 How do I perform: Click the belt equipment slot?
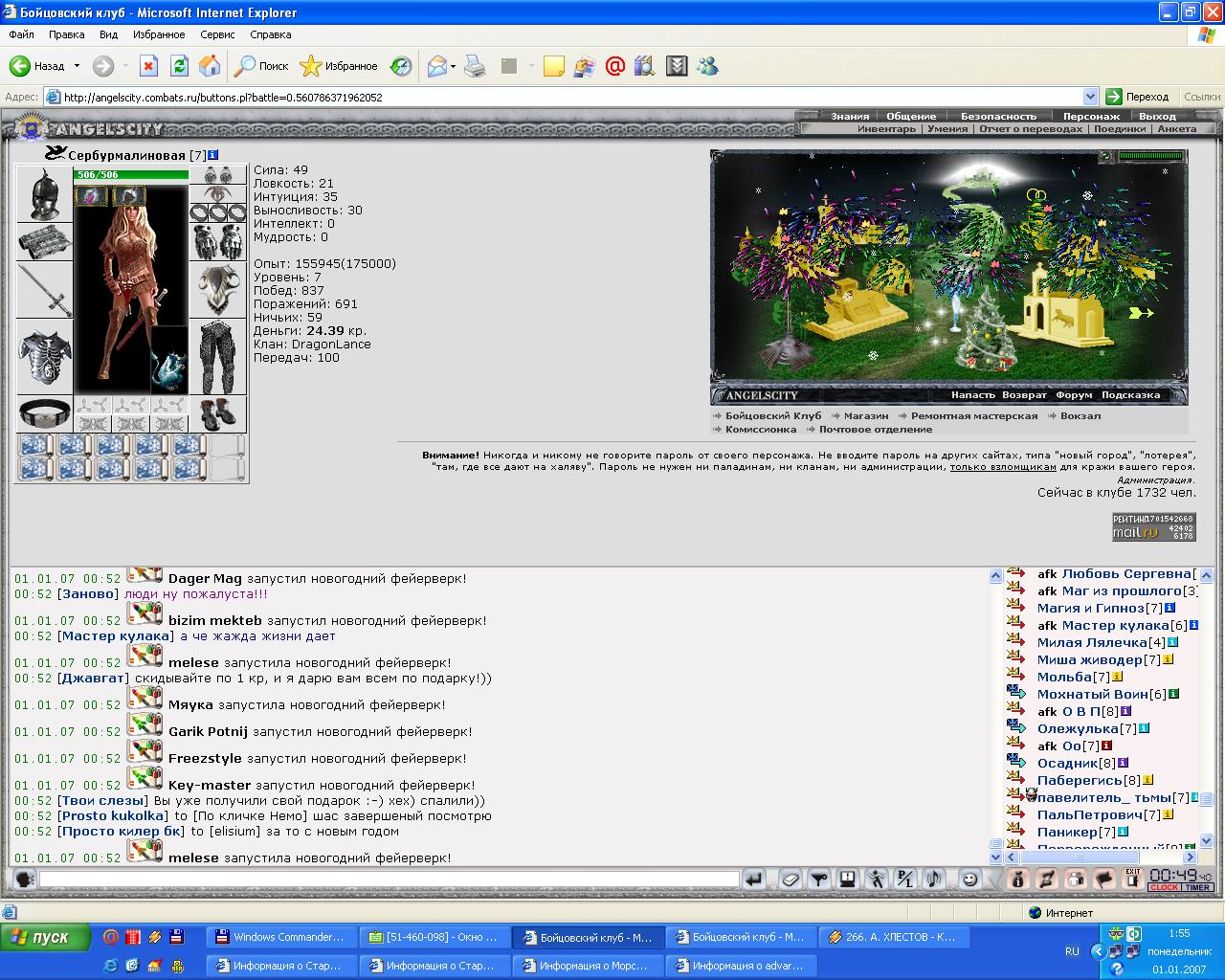click(44, 413)
